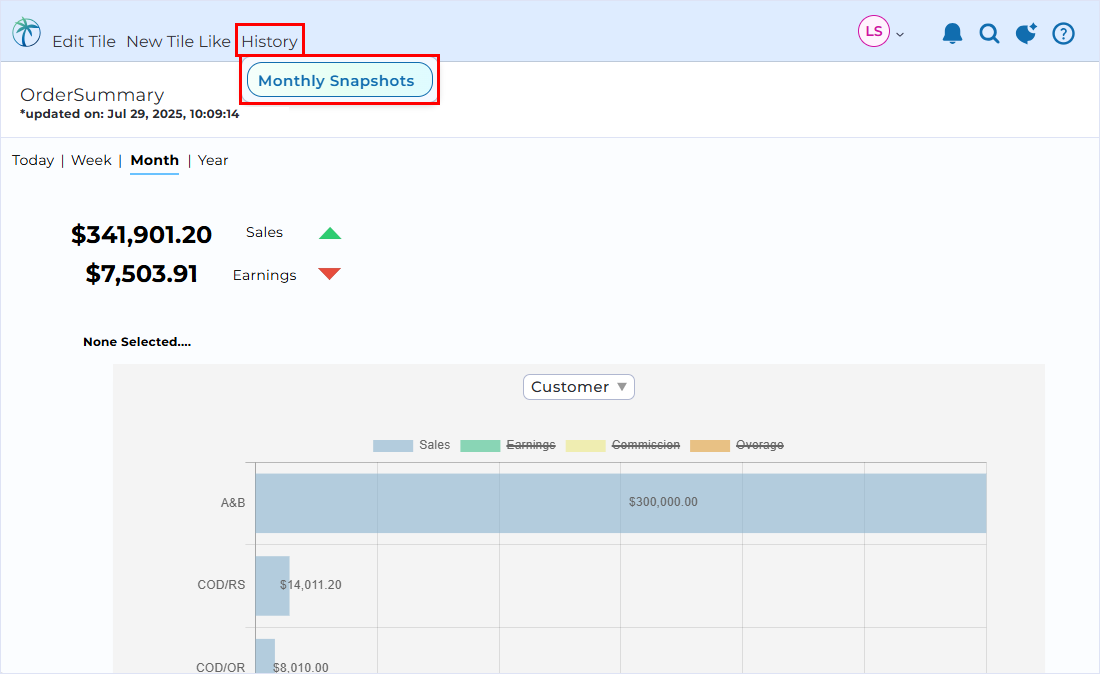Open the Customer dropdown
Image resolution: width=1100 pixels, height=674 pixels.
click(579, 387)
